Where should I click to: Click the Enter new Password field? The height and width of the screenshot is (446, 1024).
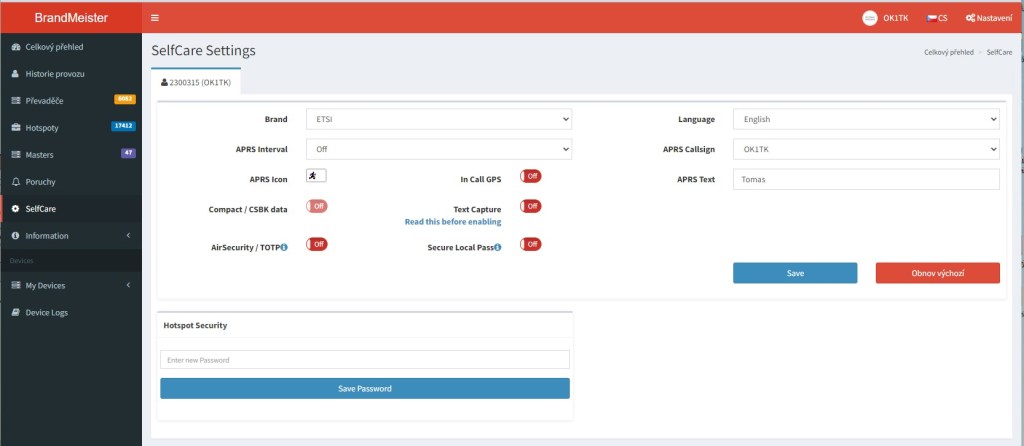point(365,360)
